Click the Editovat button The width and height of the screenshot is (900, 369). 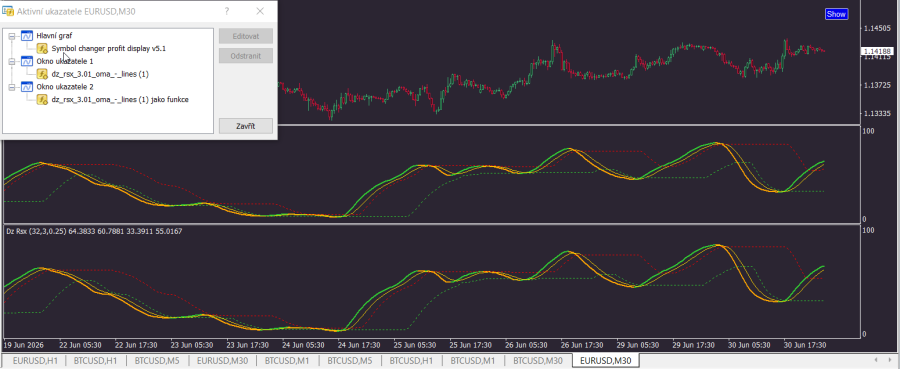point(246,36)
